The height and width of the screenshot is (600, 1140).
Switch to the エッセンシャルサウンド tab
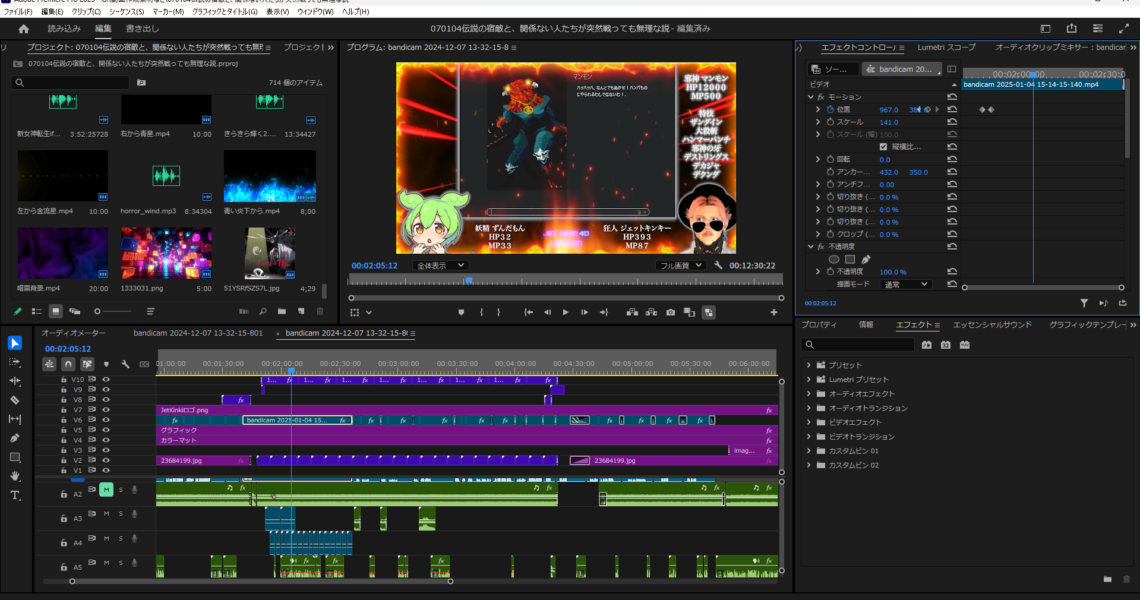(x=992, y=325)
